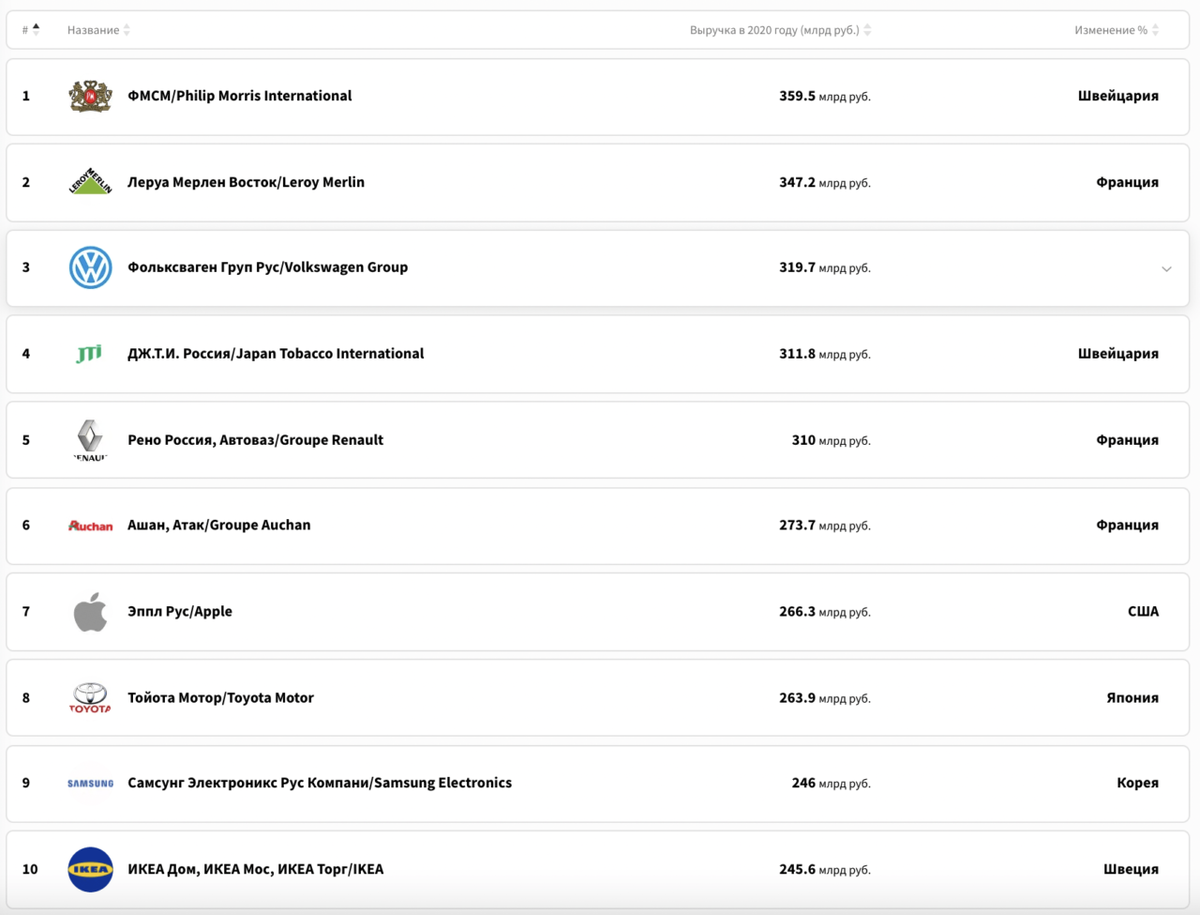Sort by Выручка в 2020 году column
Screen dimensions: 1200x915
point(780,30)
